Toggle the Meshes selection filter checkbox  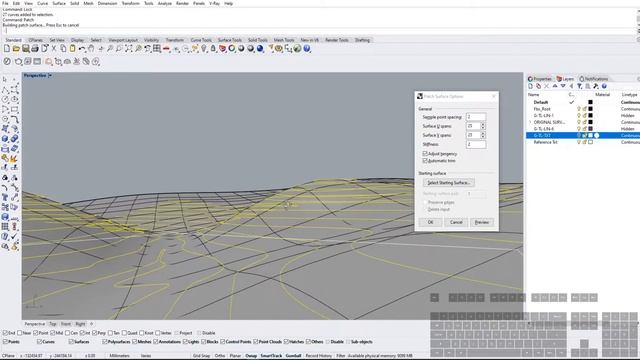[x=135, y=342]
